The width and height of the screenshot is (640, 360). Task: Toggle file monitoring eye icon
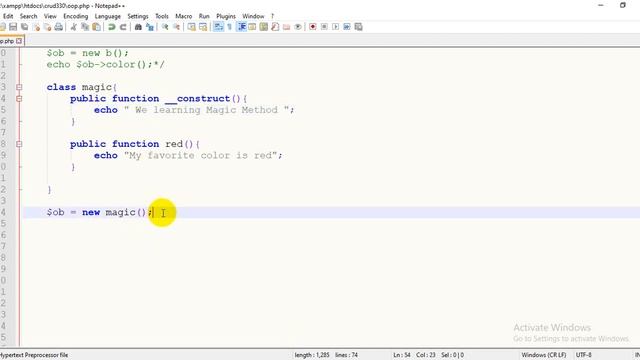[x=298, y=27]
